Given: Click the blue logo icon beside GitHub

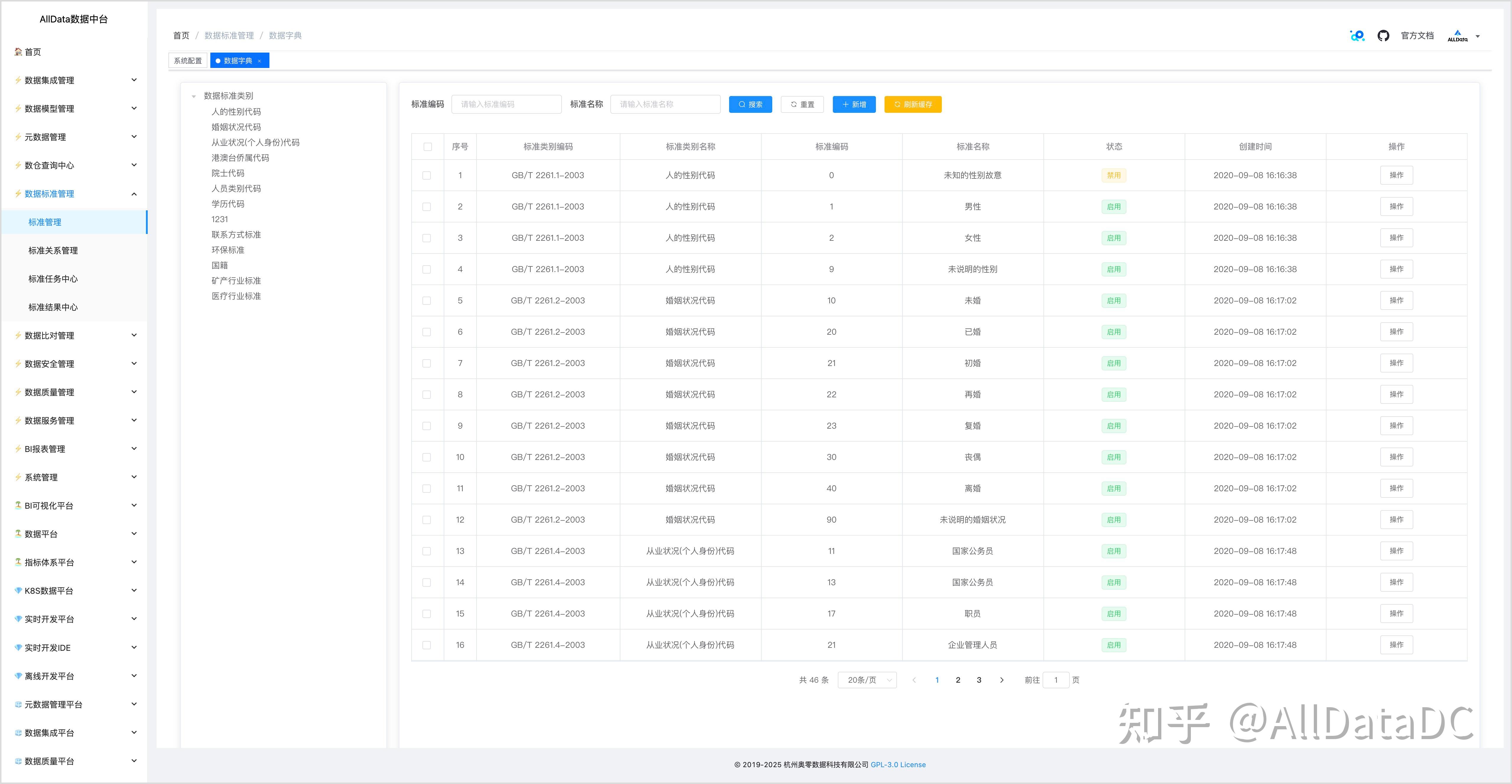Looking at the screenshot, I should click(x=1357, y=36).
